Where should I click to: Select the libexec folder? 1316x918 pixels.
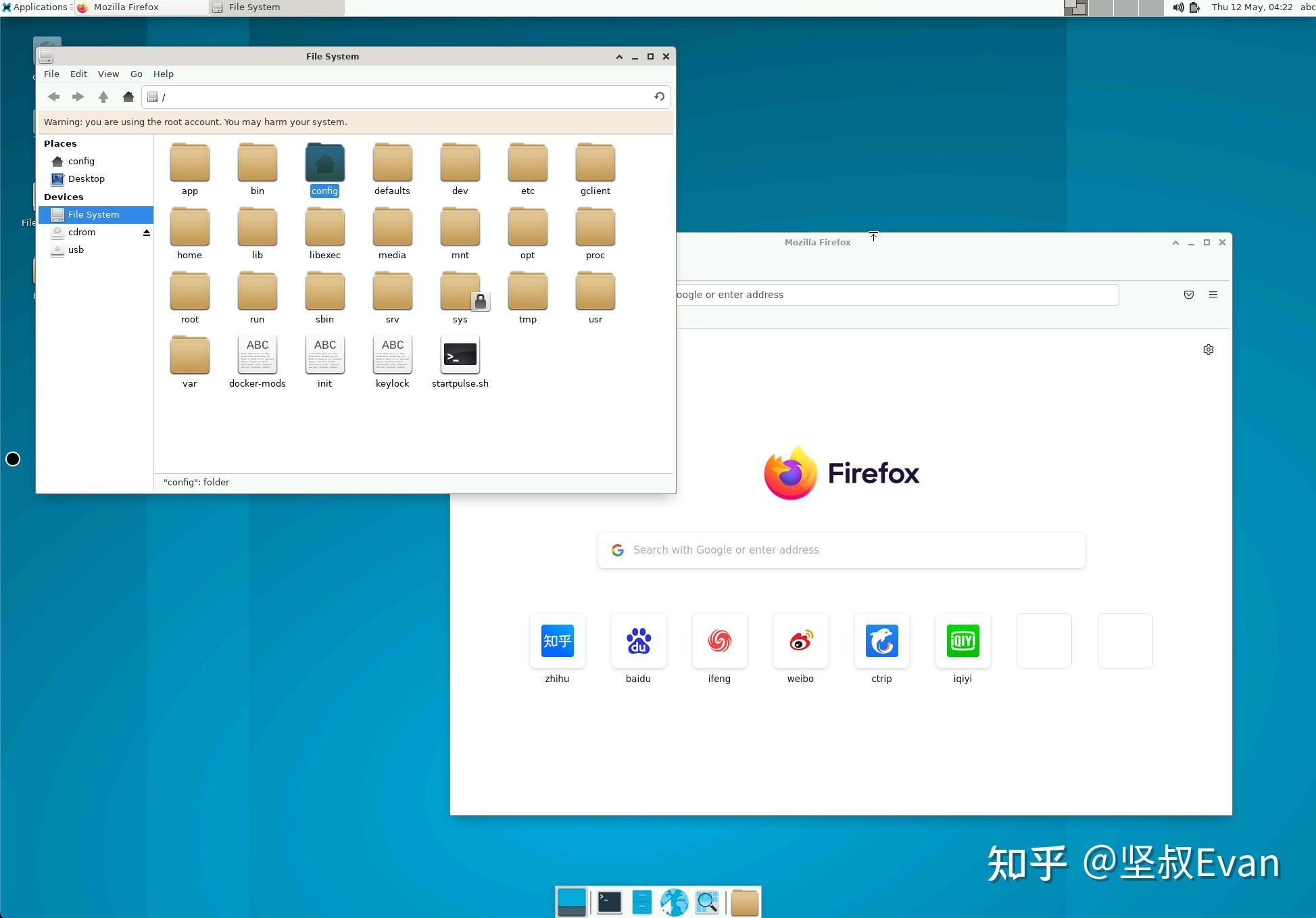pos(325,233)
